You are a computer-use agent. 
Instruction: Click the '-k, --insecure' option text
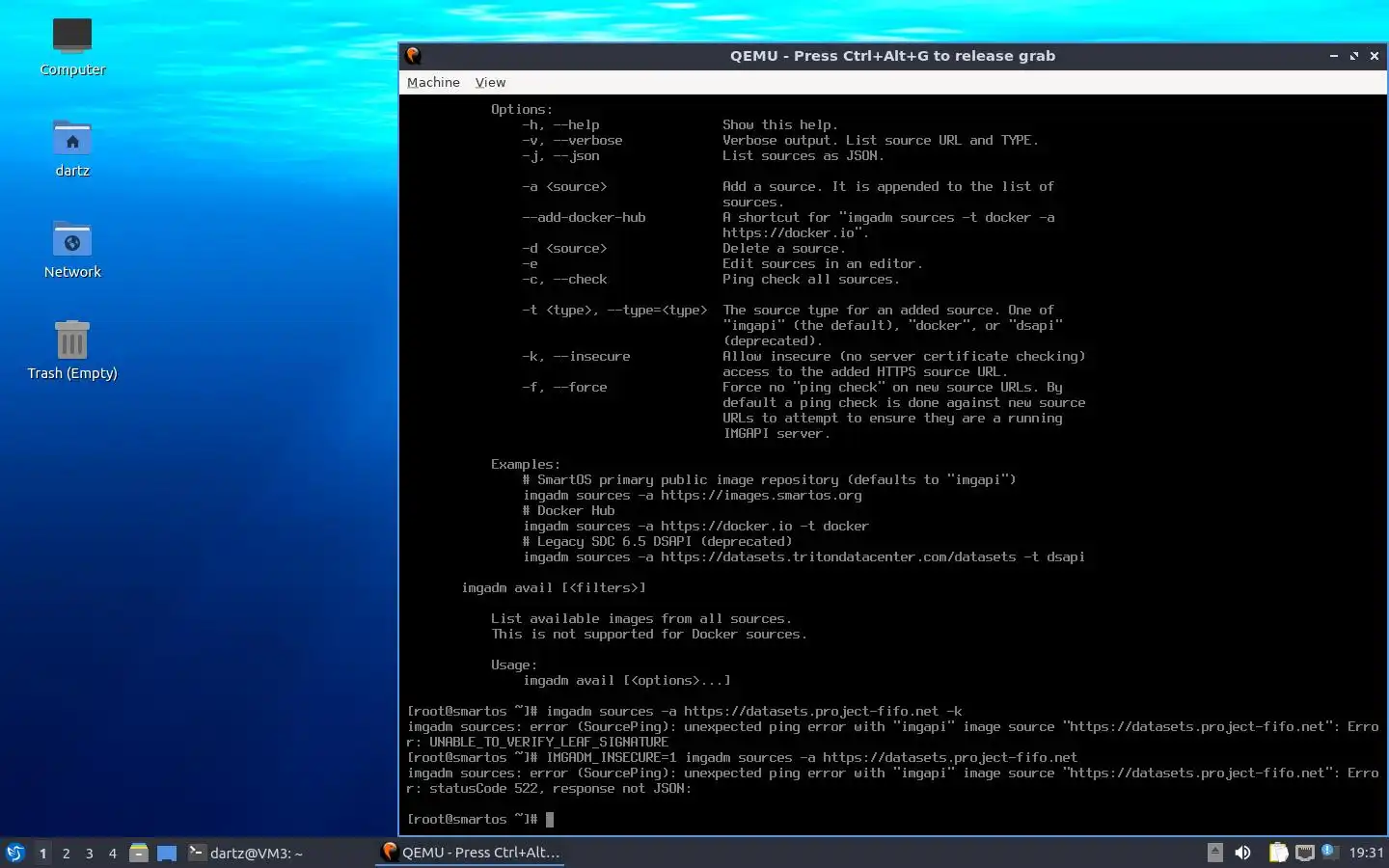tap(576, 356)
